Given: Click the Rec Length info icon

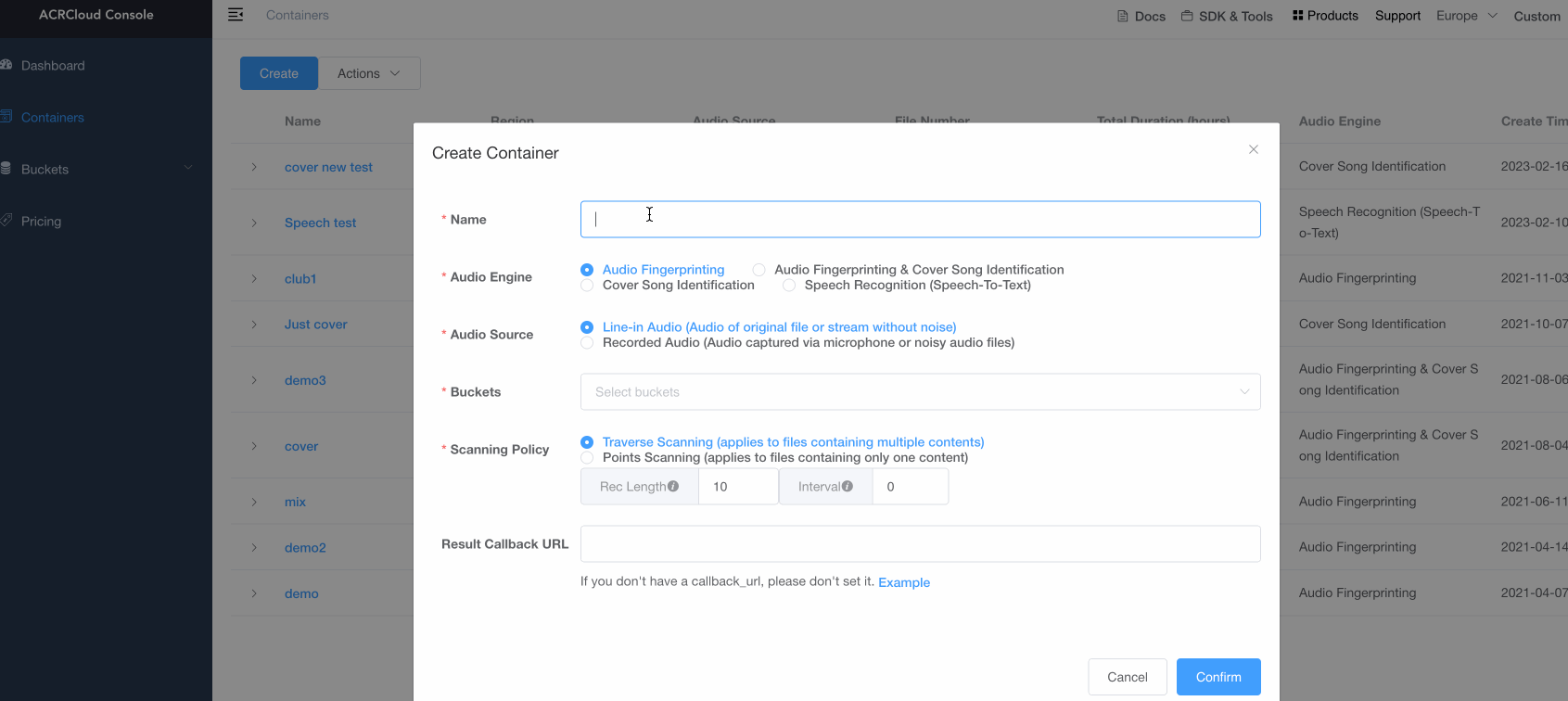Looking at the screenshot, I should coord(673,486).
